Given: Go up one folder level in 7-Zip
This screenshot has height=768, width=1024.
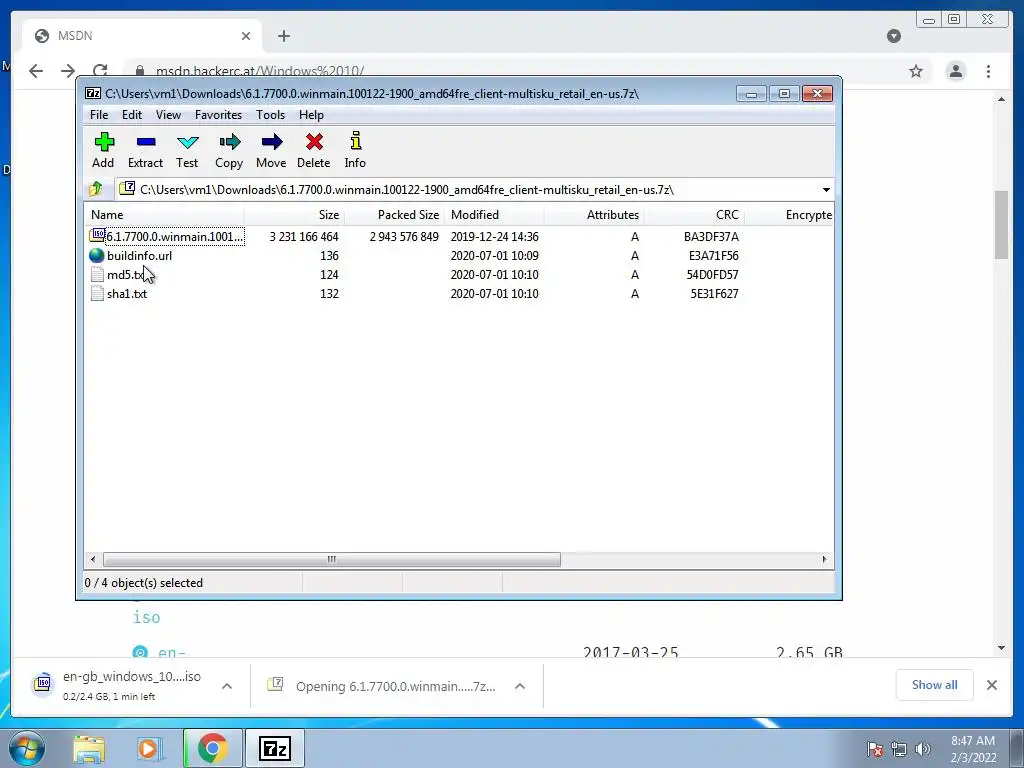Looking at the screenshot, I should tap(96, 189).
